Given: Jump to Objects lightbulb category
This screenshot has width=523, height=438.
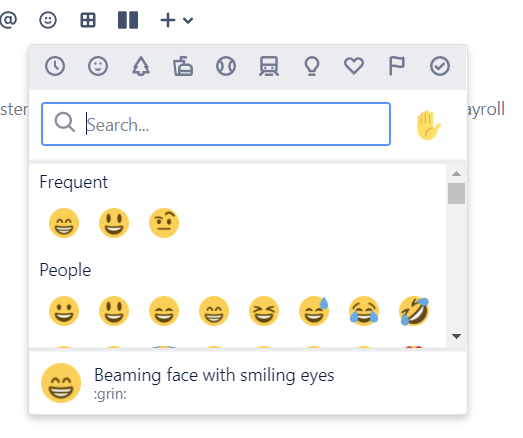Looking at the screenshot, I should tap(312, 66).
